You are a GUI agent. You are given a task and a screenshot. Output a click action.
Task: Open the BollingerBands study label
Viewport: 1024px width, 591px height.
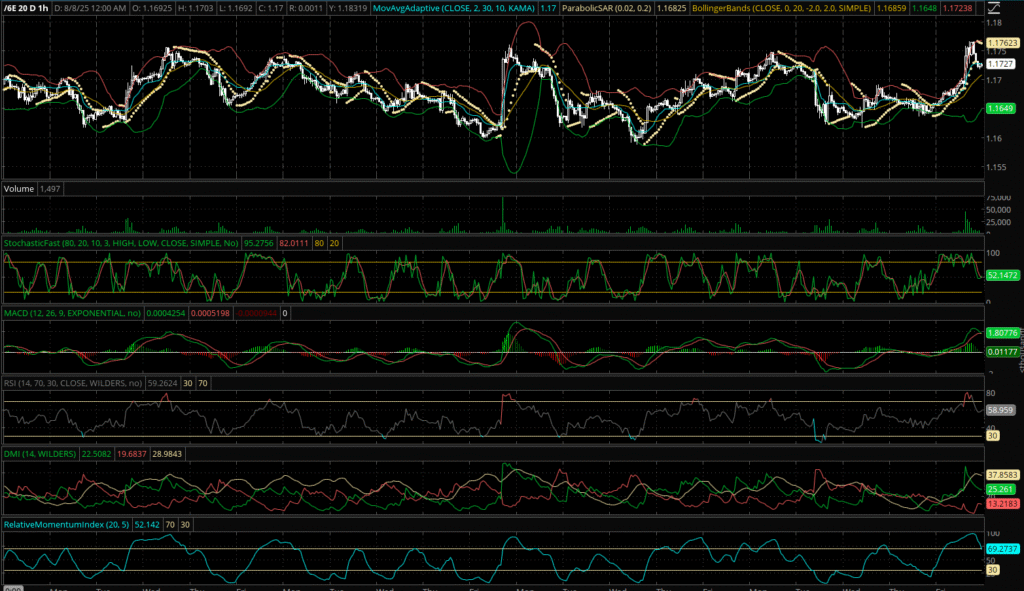coord(781,8)
